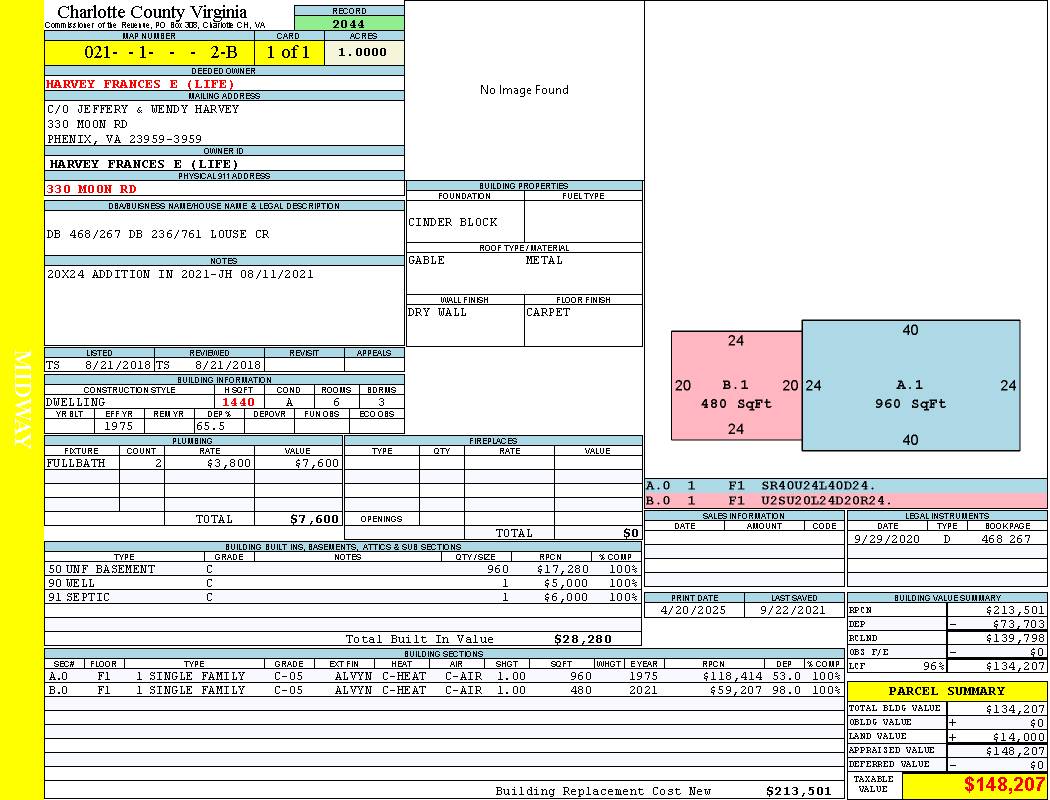This screenshot has width=1050, height=800.
Task: Click the card indicator 1 of 1
Action: click(x=288, y=52)
